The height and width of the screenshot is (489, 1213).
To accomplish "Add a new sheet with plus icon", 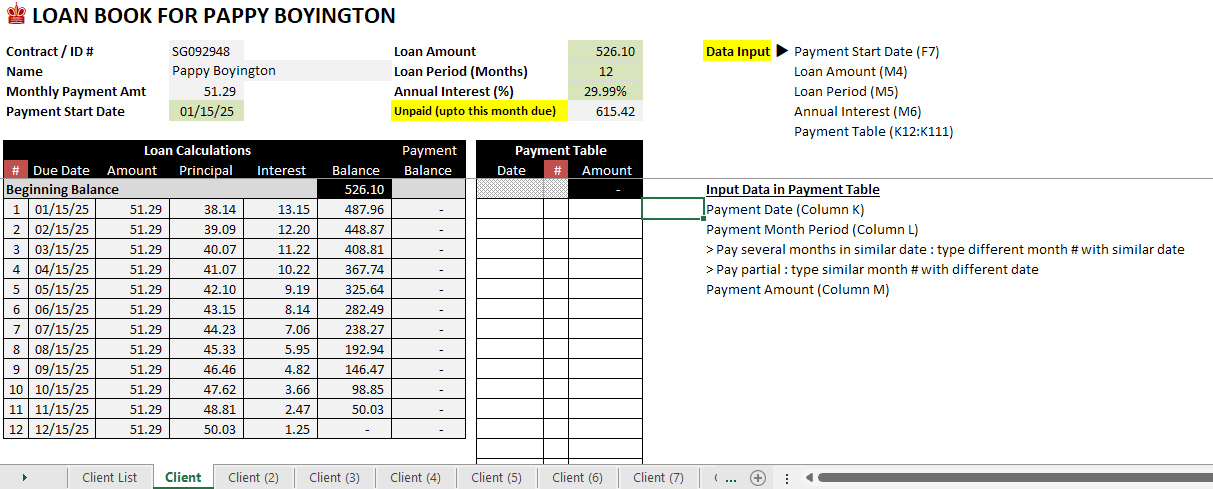I will (x=758, y=477).
